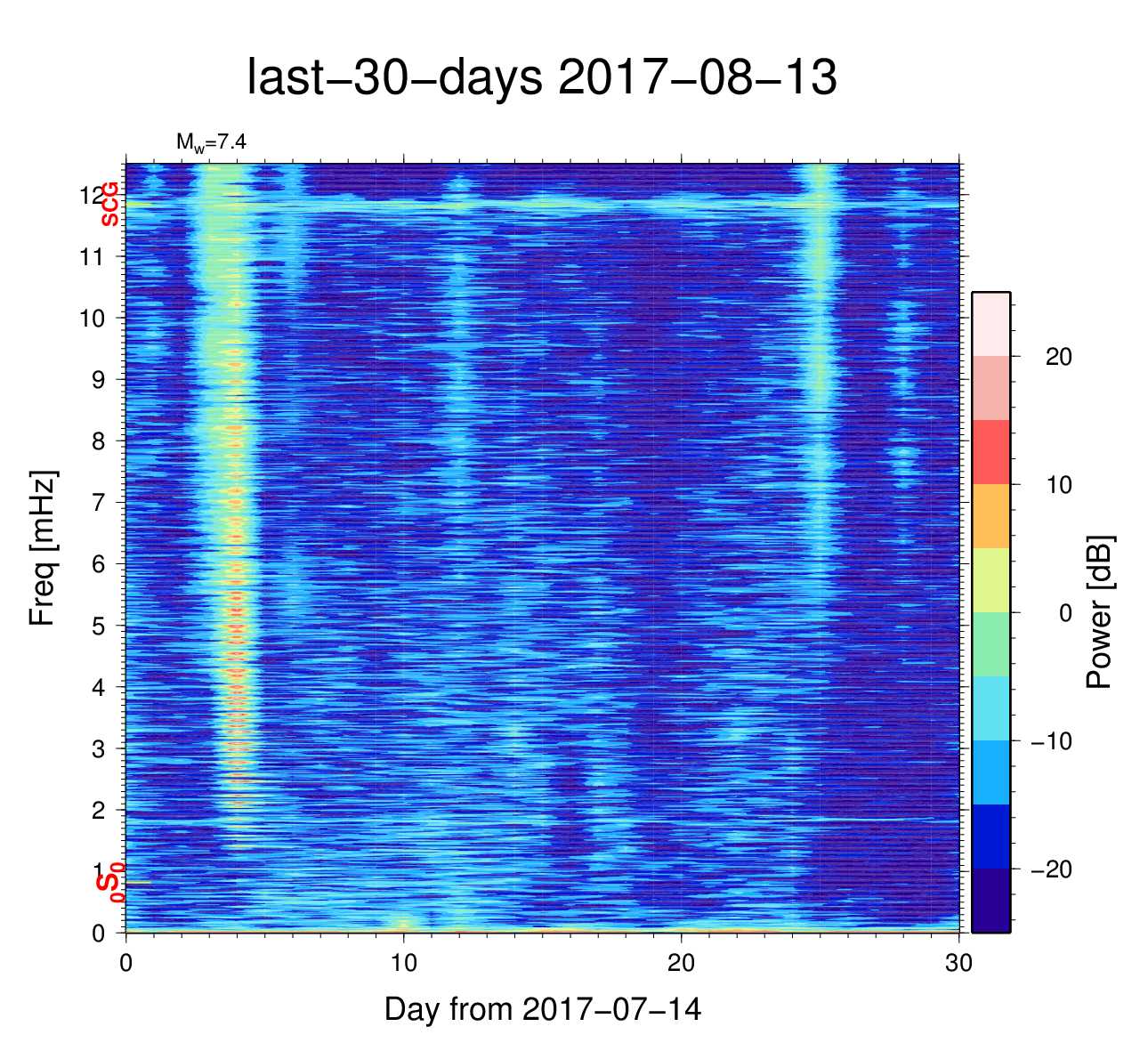Pick the light green colorbar segment
The image size is (1148, 1059).
tap(990, 644)
